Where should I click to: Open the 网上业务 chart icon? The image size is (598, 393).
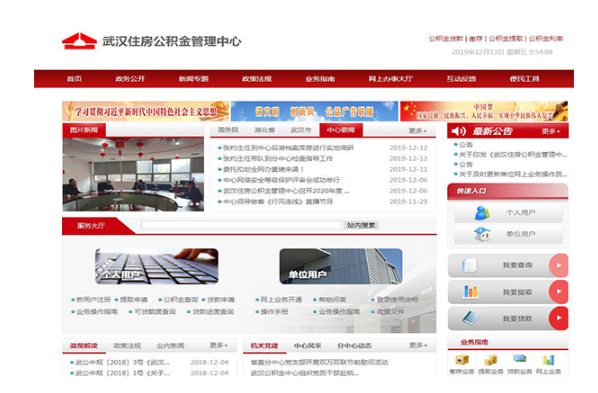tap(548, 359)
